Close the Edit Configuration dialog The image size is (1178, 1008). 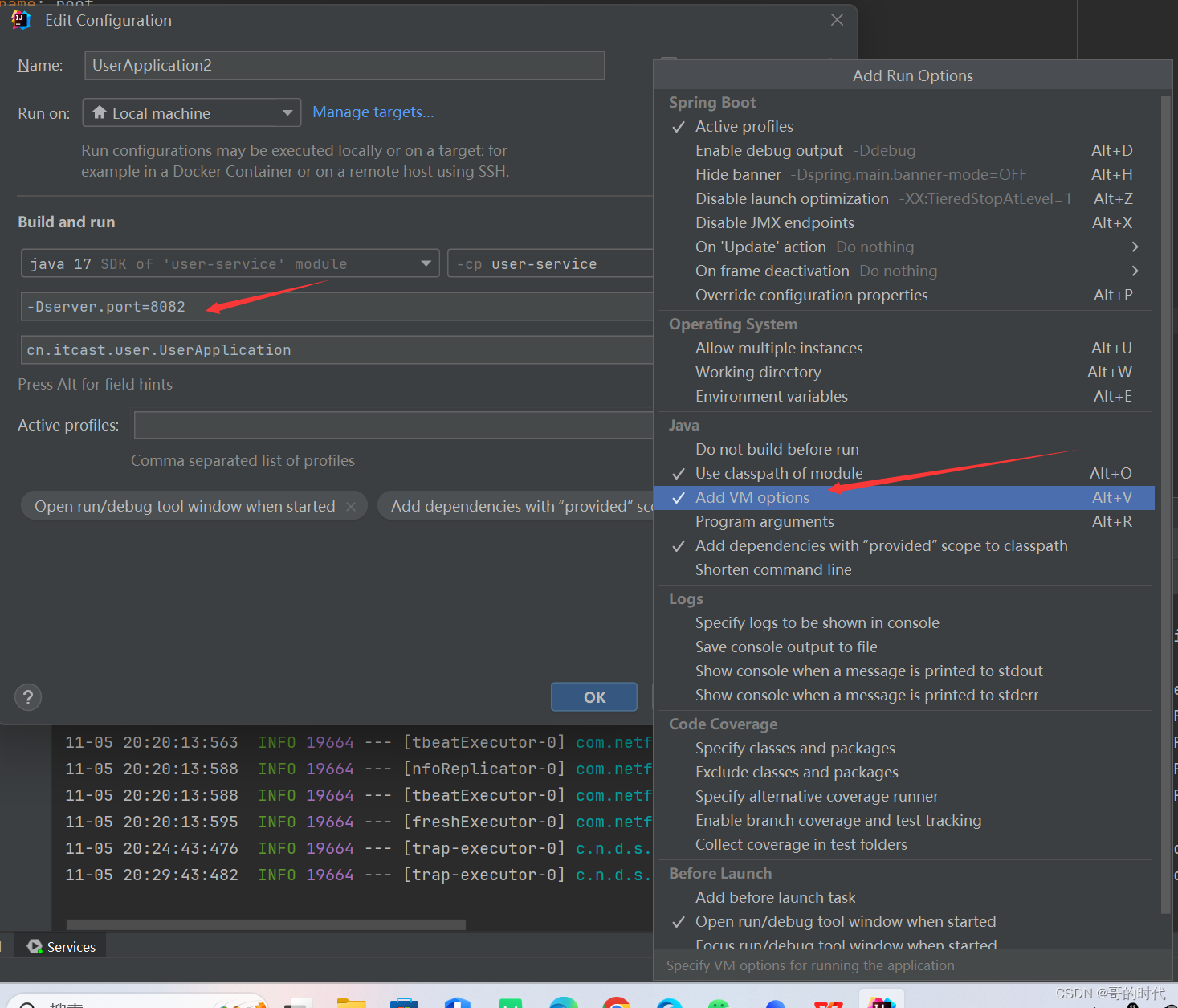[x=837, y=20]
